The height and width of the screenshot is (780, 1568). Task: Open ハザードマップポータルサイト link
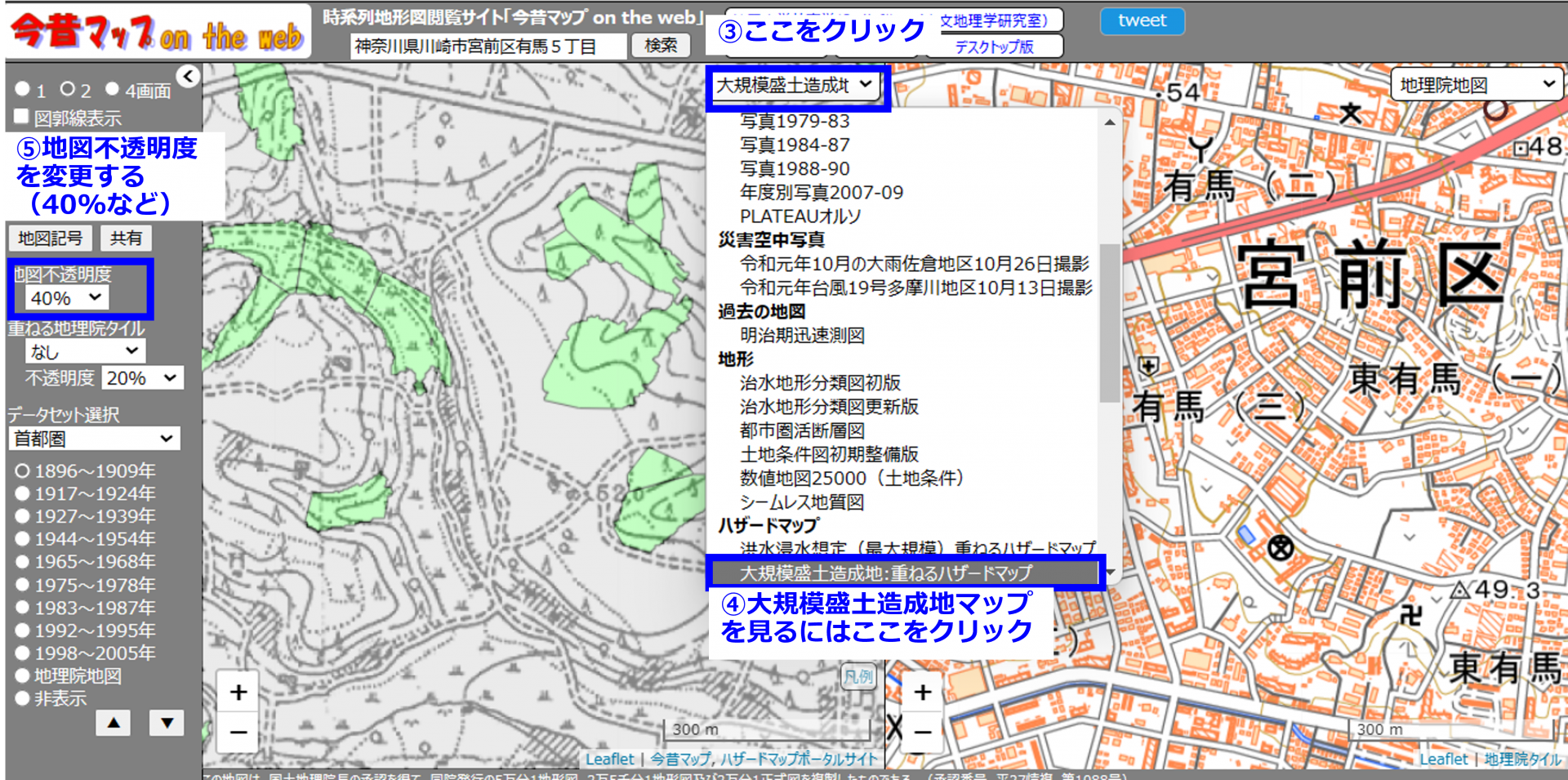coord(799,759)
